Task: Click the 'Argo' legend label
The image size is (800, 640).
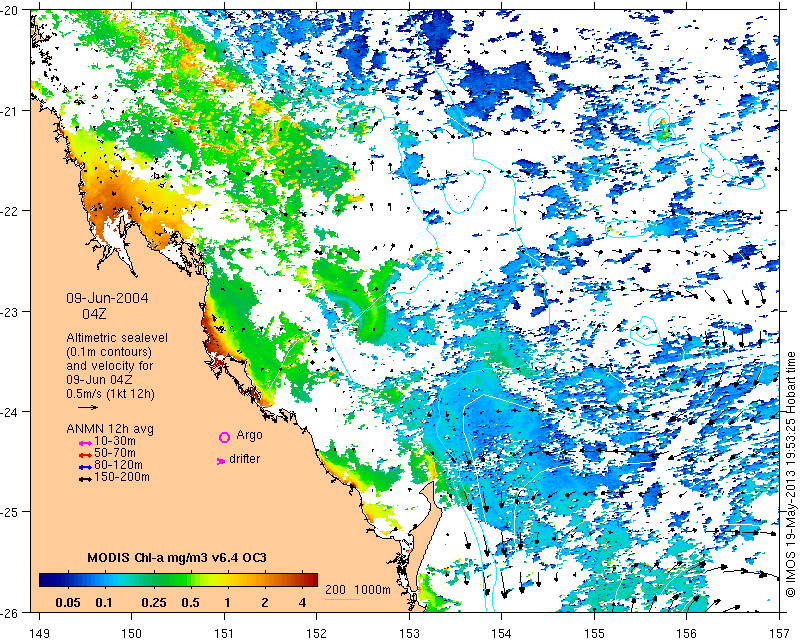Action: pos(249,436)
